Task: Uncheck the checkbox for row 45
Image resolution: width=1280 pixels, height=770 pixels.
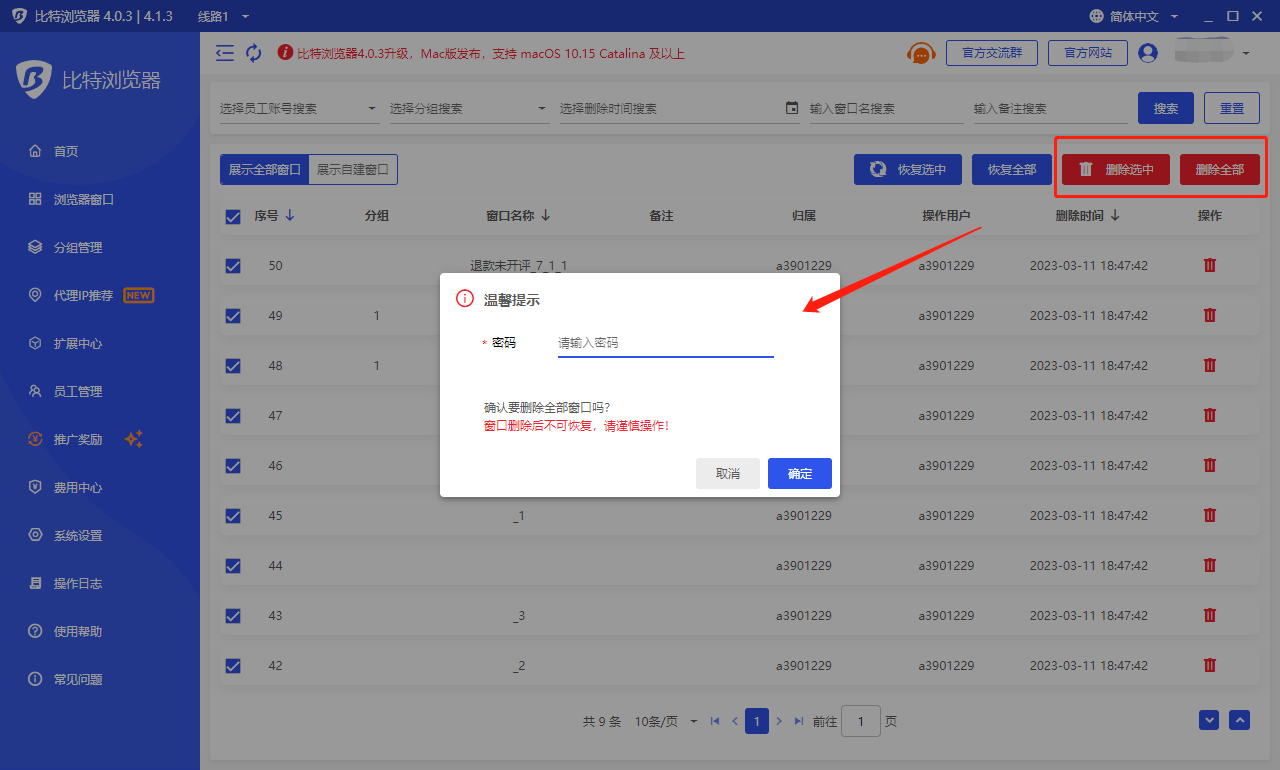Action: 233,516
